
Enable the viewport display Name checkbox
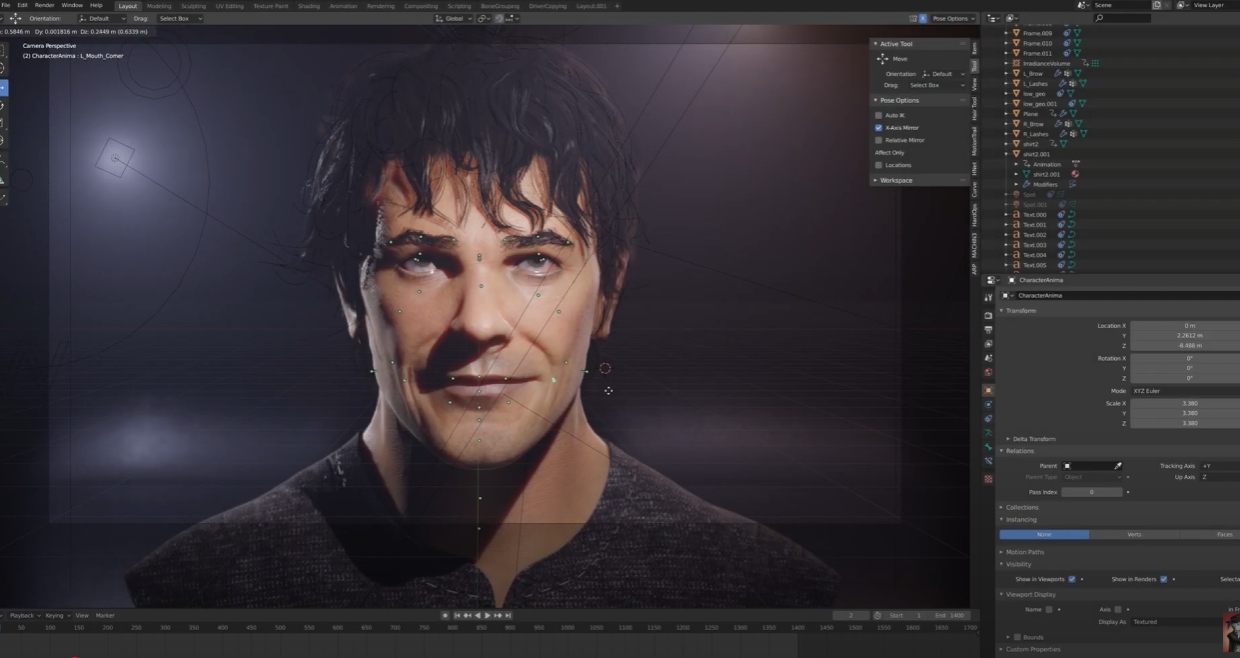[1049, 609]
